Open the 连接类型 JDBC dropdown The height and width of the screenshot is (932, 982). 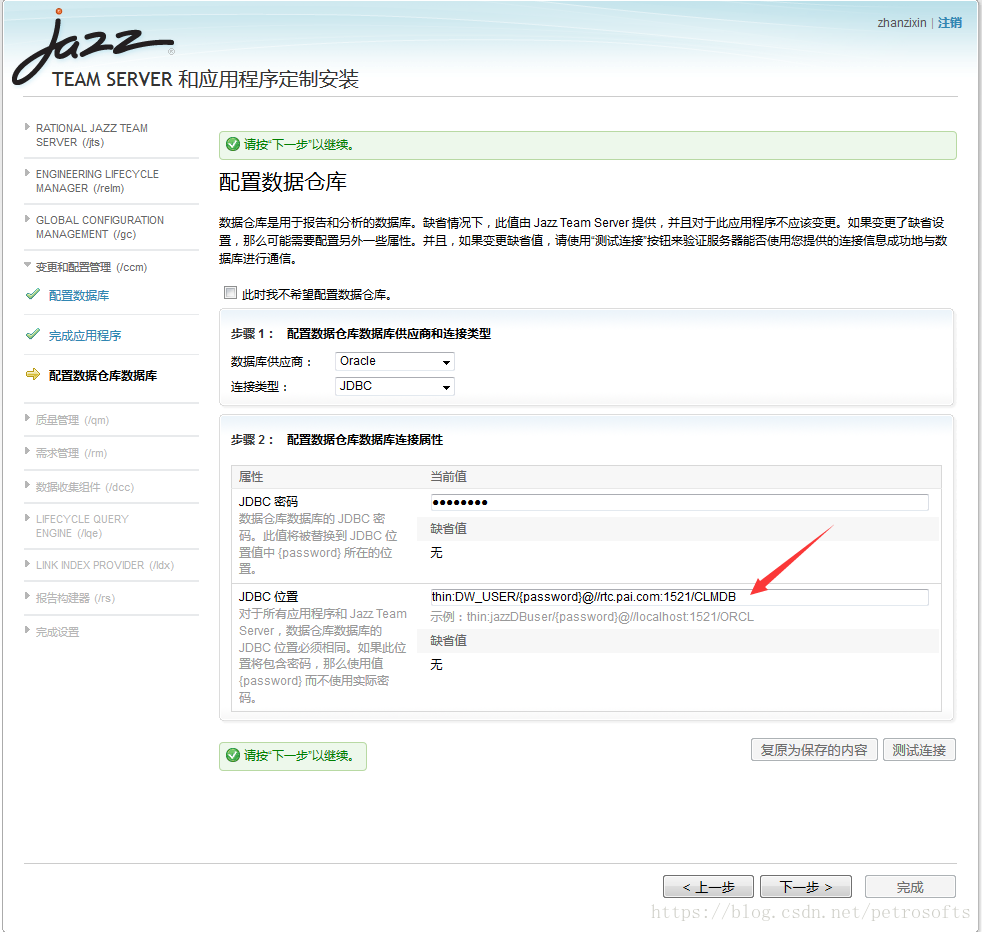pyautogui.click(x=395, y=386)
